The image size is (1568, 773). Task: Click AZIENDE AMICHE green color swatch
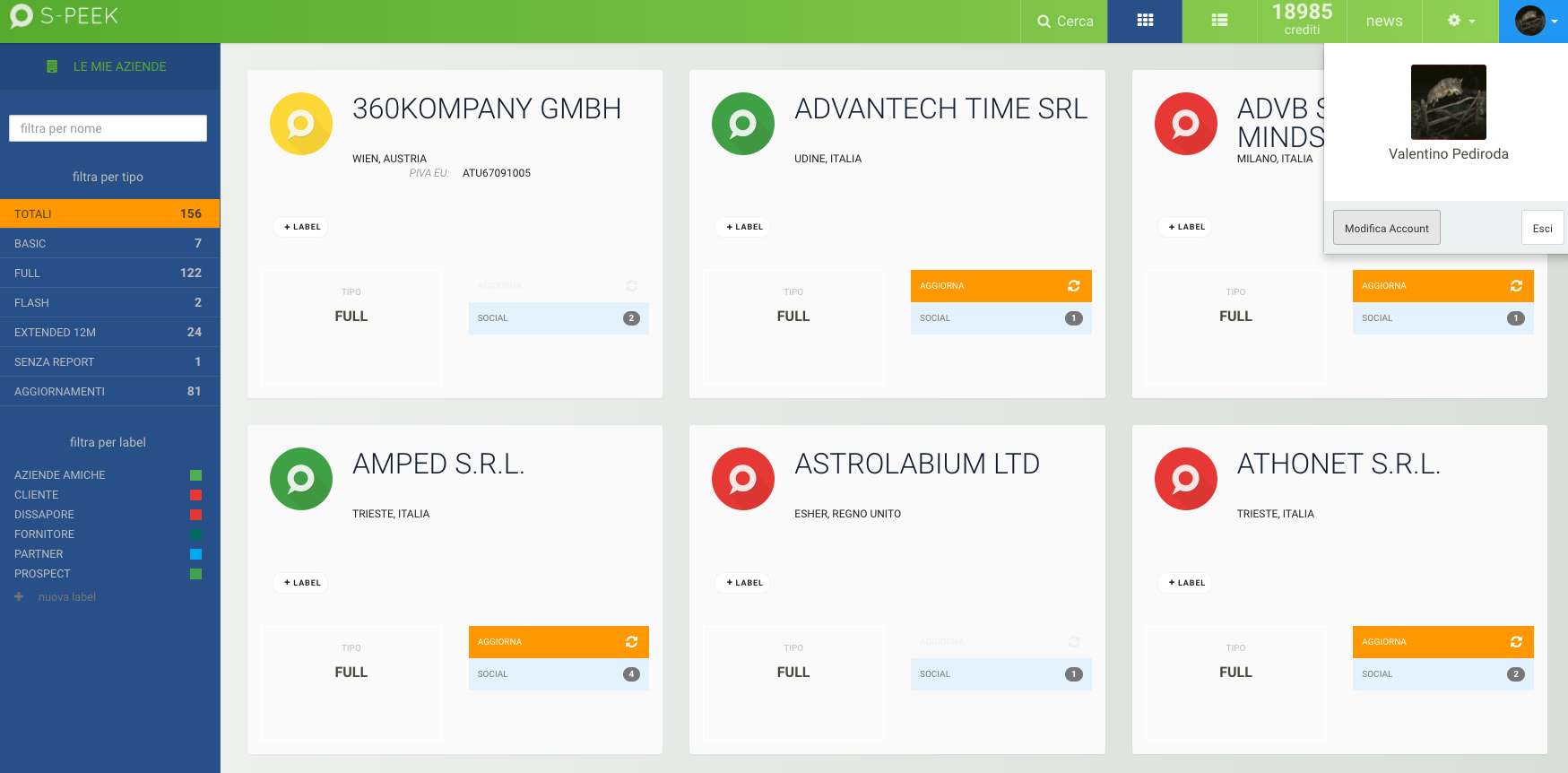pos(195,475)
